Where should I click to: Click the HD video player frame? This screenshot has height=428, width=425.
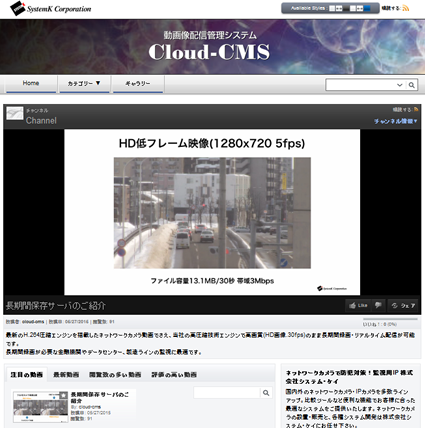point(212,212)
